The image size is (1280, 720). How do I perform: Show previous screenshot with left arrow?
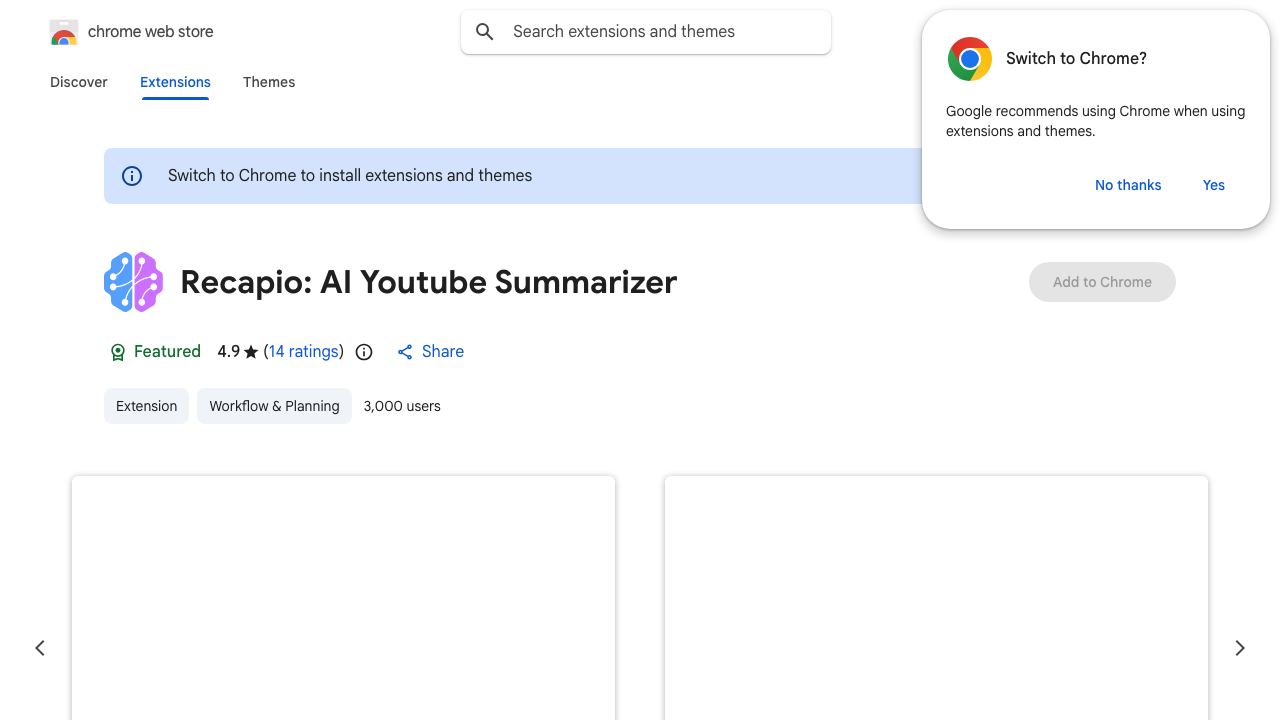click(x=40, y=648)
